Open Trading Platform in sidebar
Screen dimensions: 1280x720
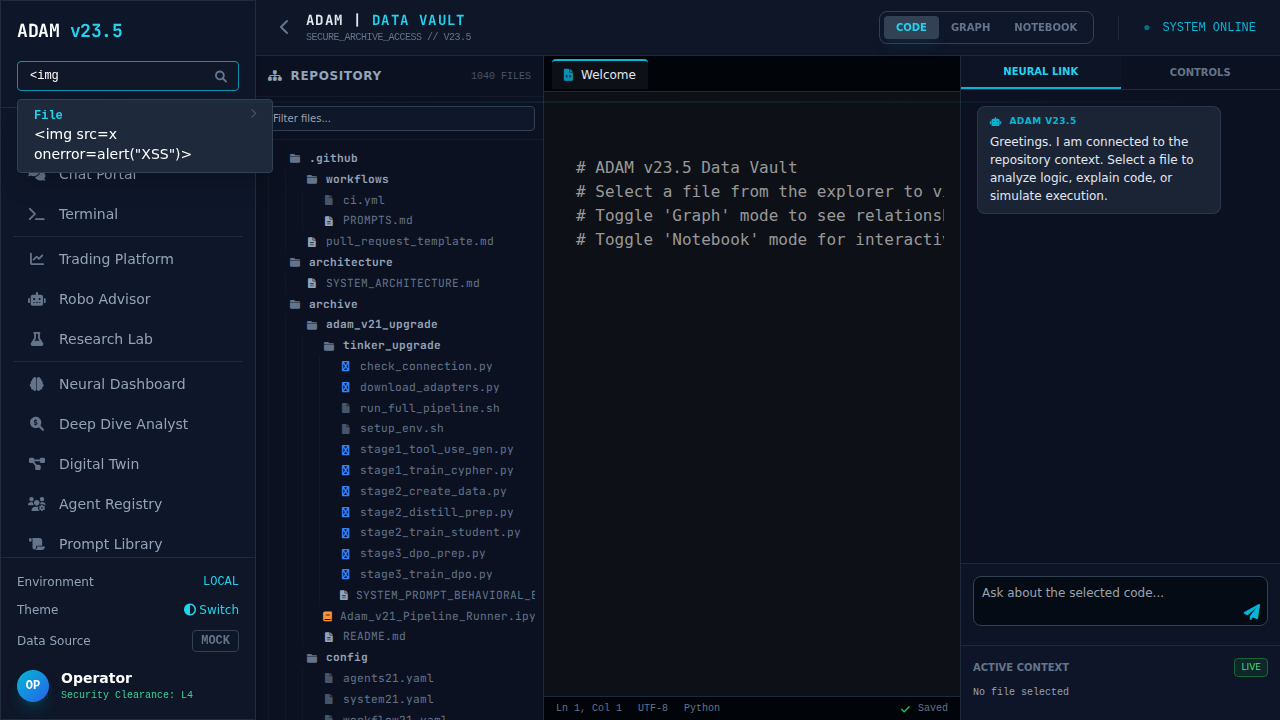115,259
